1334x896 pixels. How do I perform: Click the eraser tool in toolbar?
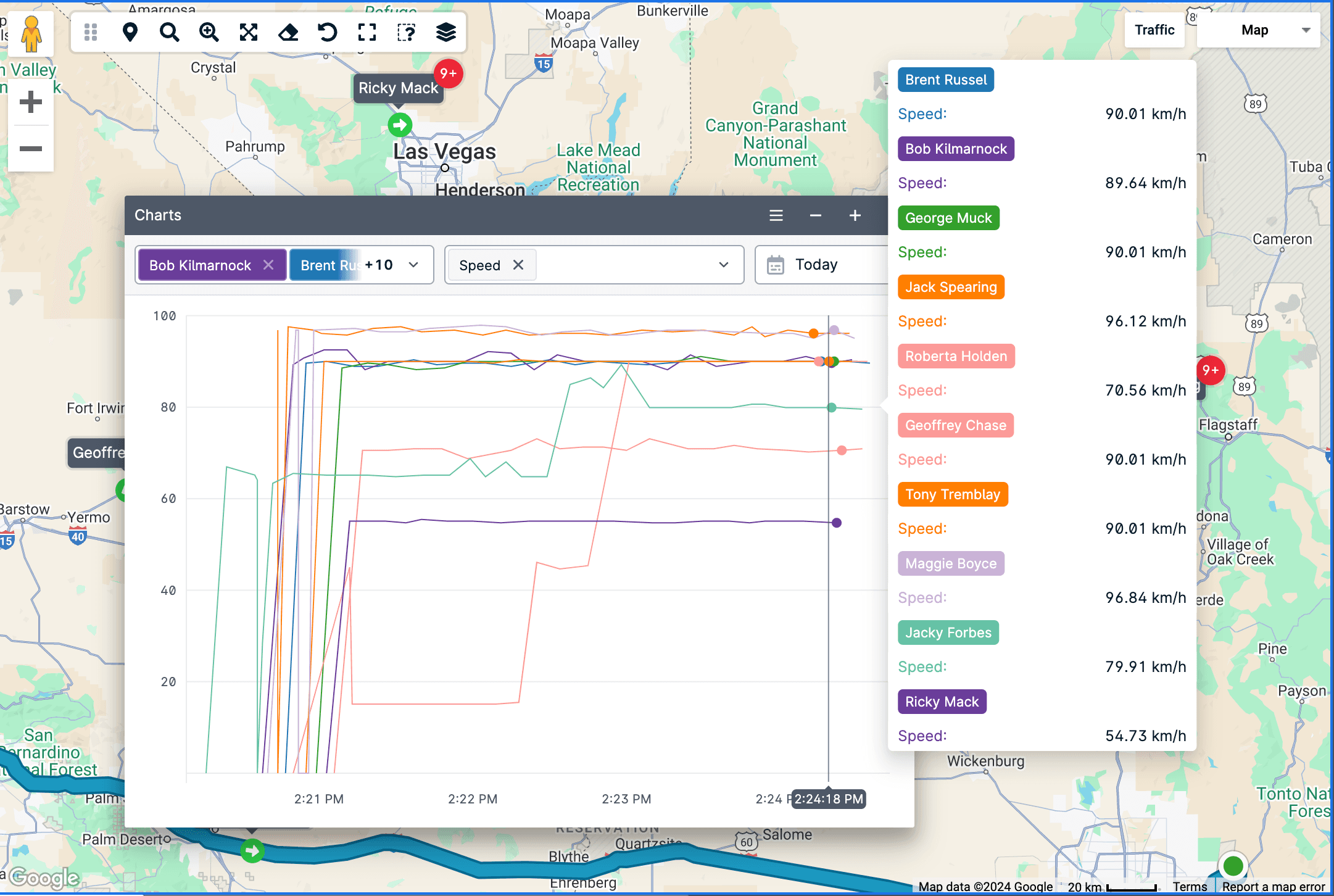(288, 32)
